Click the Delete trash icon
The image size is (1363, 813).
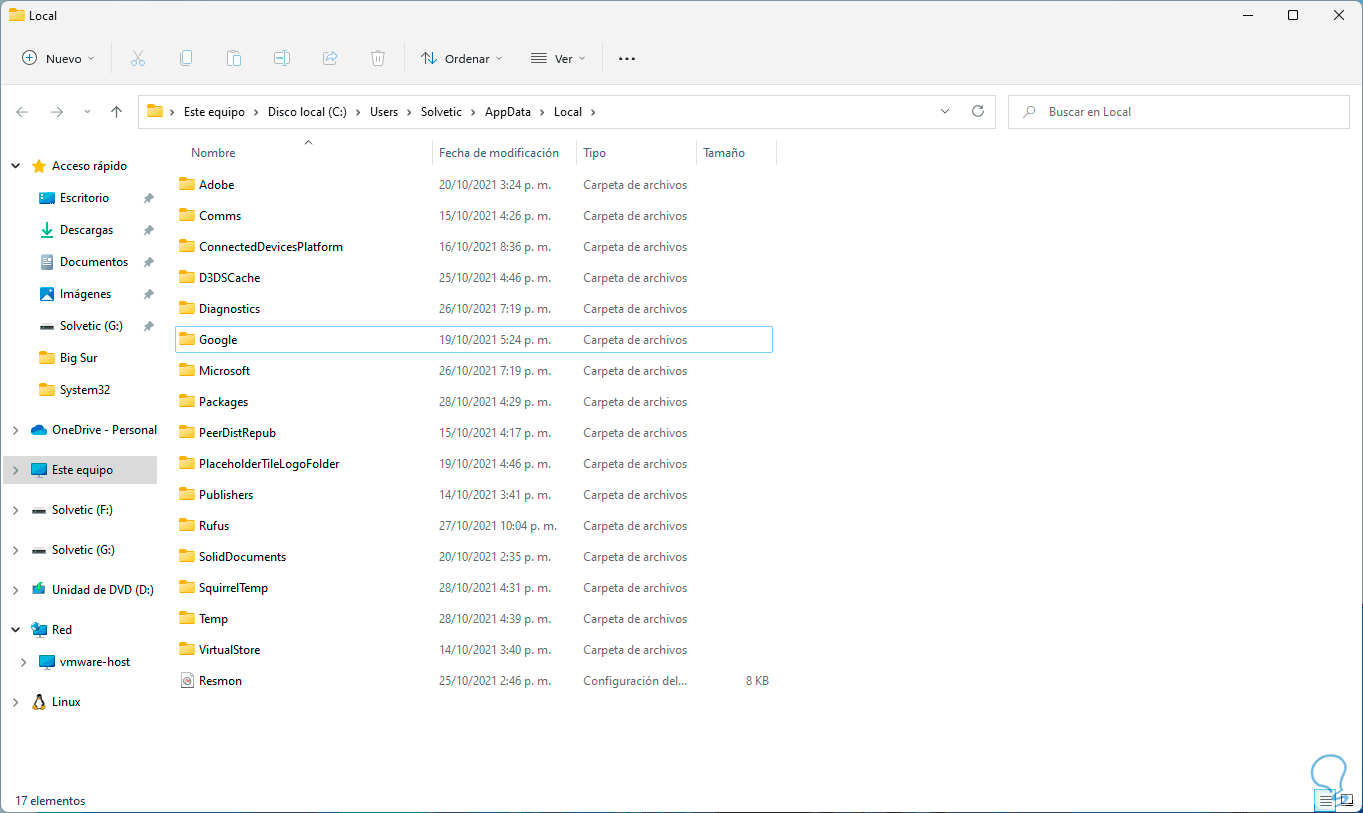coord(378,59)
